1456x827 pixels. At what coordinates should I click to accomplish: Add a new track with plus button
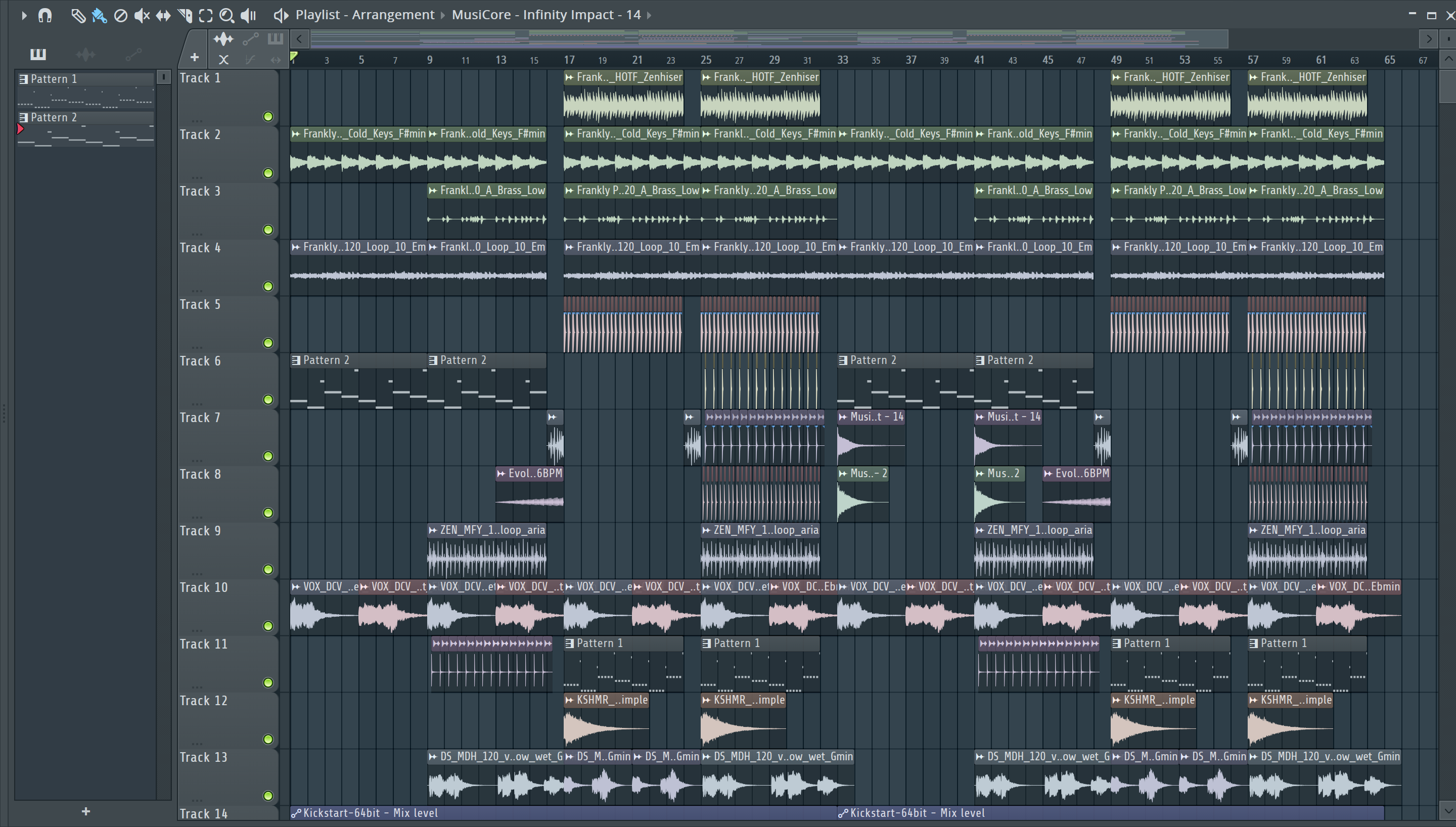pyautogui.click(x=194, y=57)
